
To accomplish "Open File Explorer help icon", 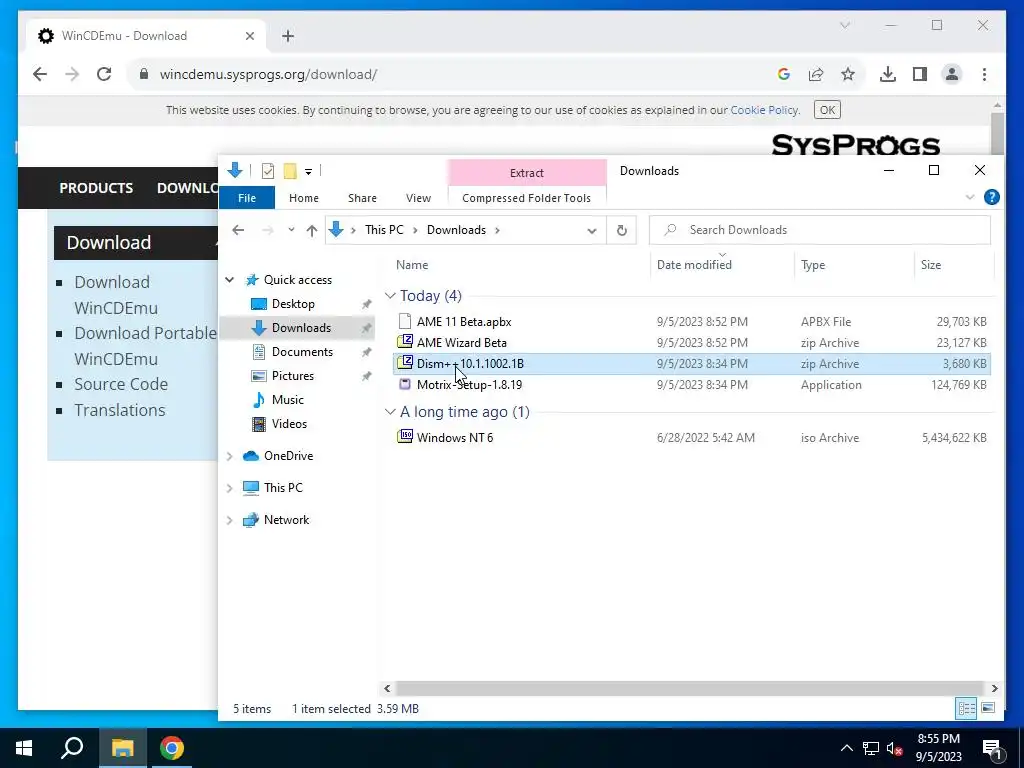I will pos(991,197).
